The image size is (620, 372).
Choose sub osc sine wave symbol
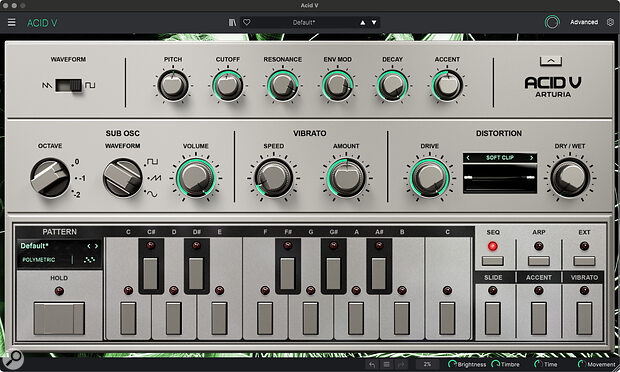pyautogui.click(x=152, y=194)
